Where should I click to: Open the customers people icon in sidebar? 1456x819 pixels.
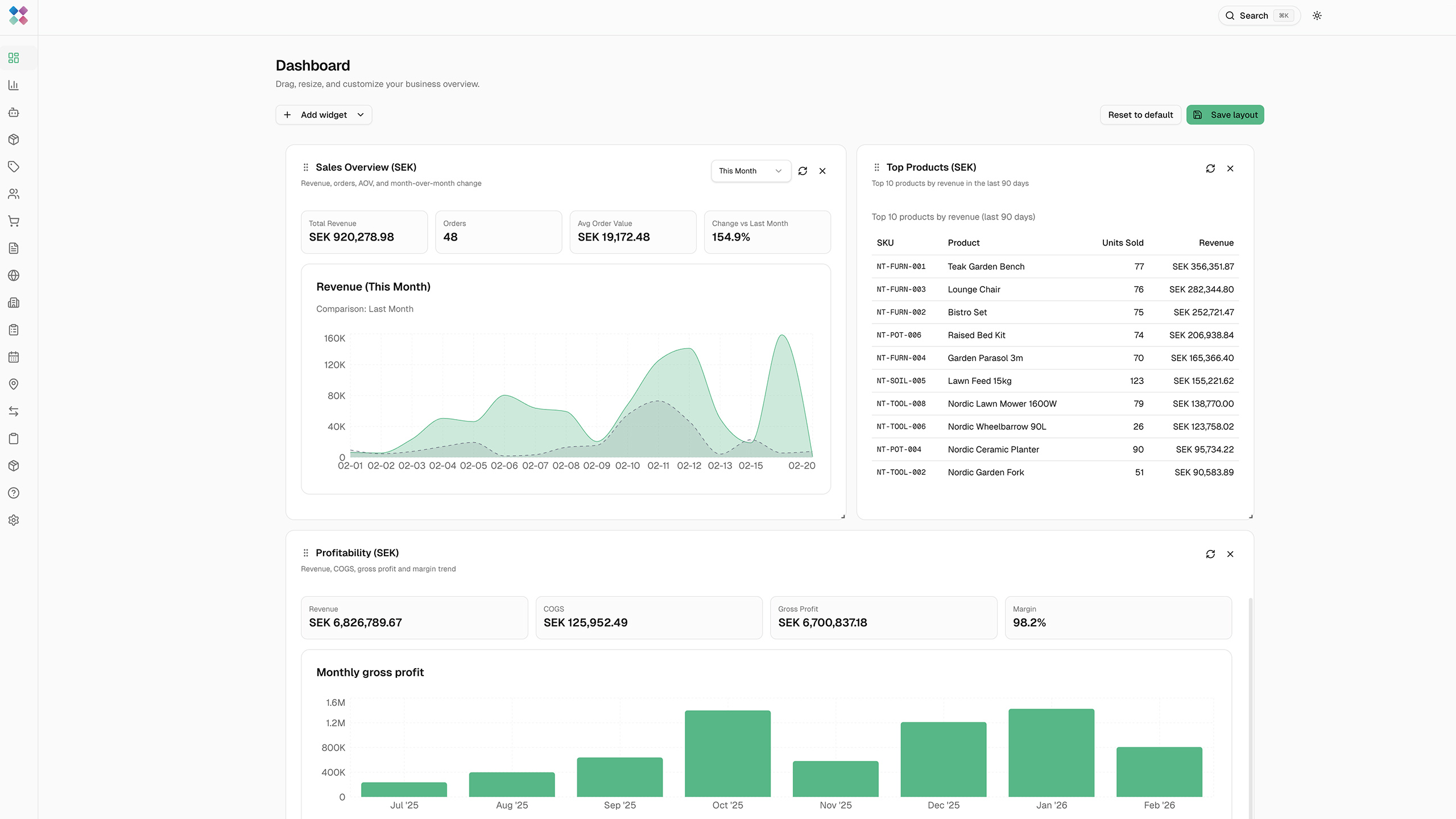click(14, 194)
